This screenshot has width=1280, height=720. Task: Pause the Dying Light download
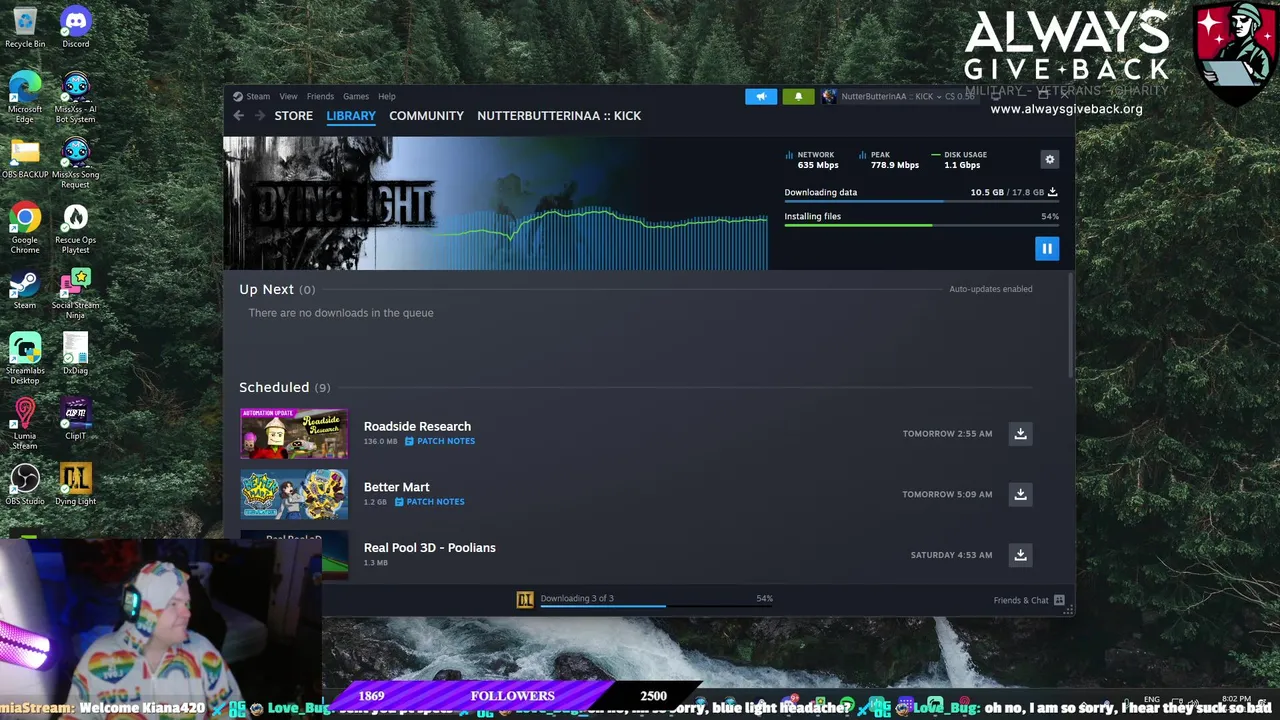[1046, 248]
